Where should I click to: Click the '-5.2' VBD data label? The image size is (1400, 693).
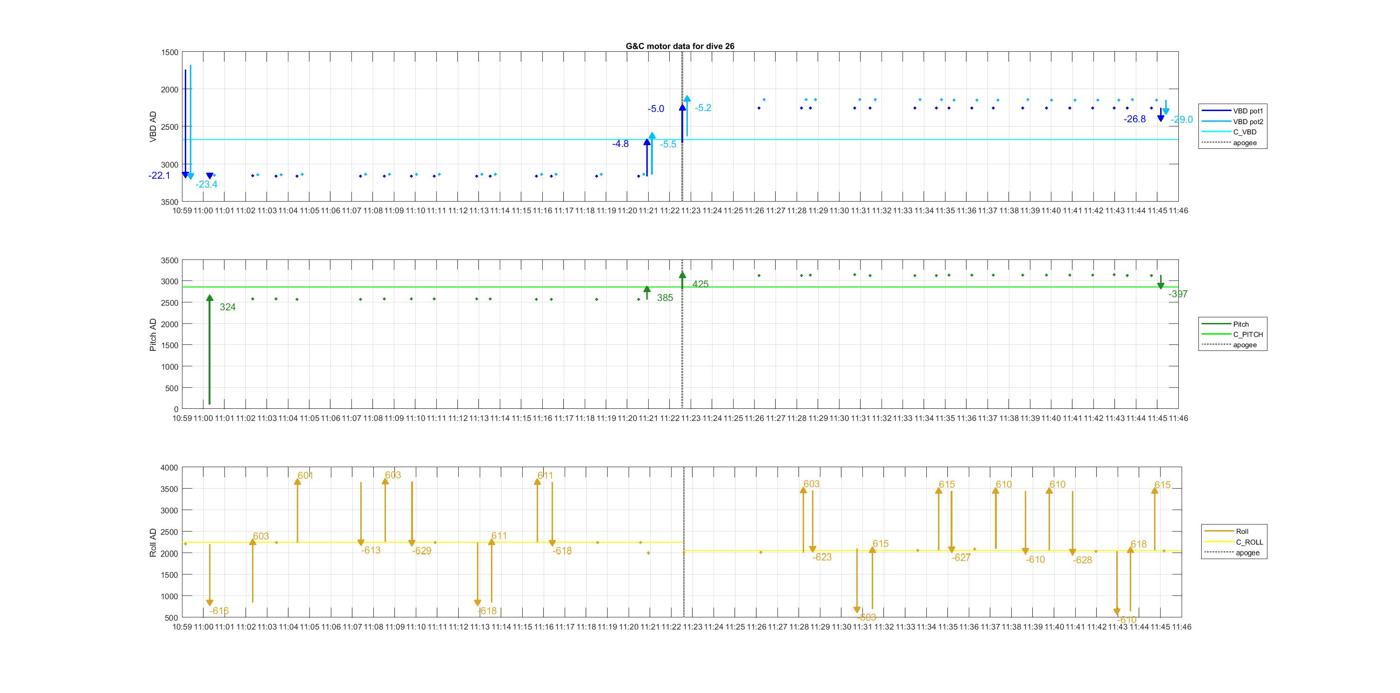coord(703,108)
